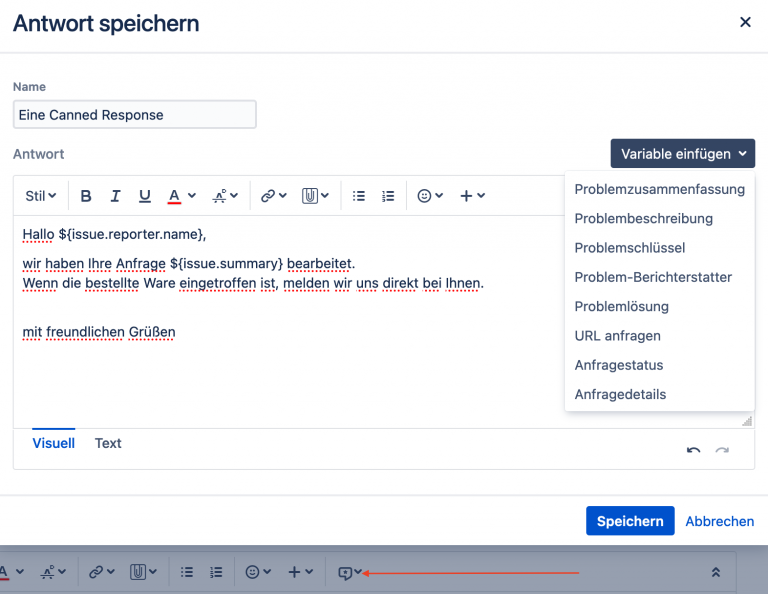Choose Problemzusammenfassung from variable list
Screen dimensions: 768x594
(659, 189)
